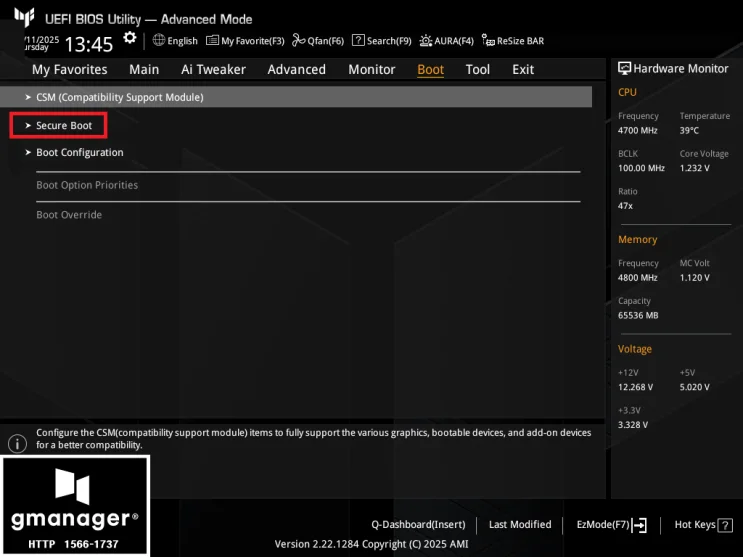Screen dimensions: 743x557
Task: Go to the Exit tab
Action: [523, 70]
